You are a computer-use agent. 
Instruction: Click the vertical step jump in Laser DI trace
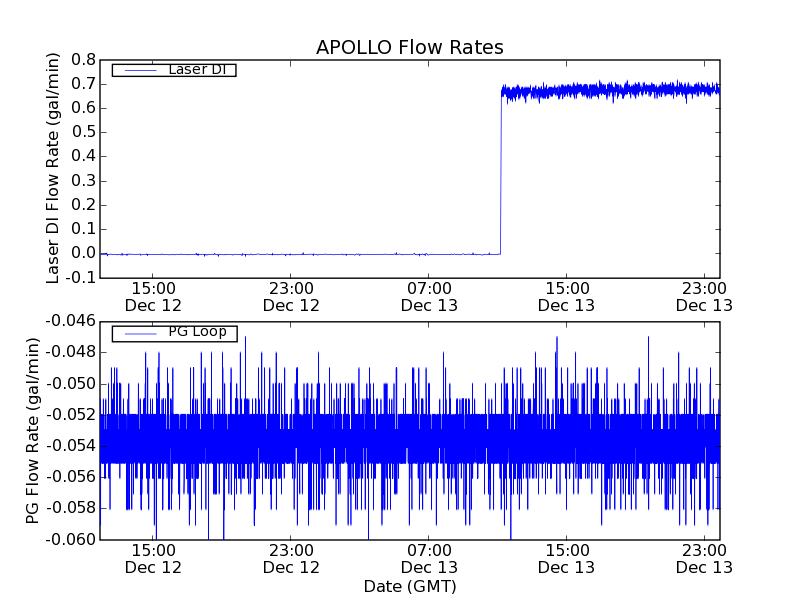pyautogui.click(x=501, y=170)
